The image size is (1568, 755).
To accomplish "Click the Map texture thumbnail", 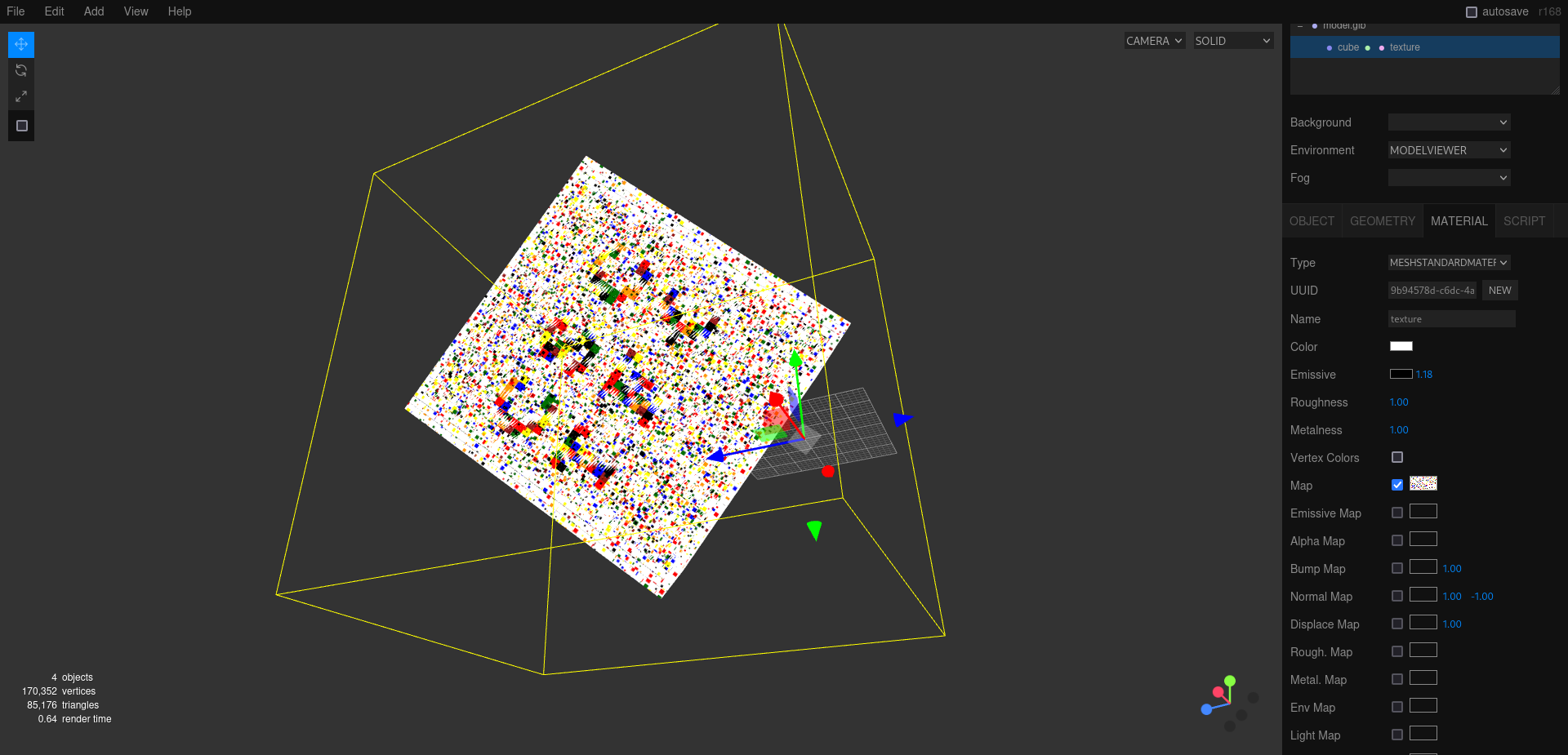I will click(x=1423, y=484).
